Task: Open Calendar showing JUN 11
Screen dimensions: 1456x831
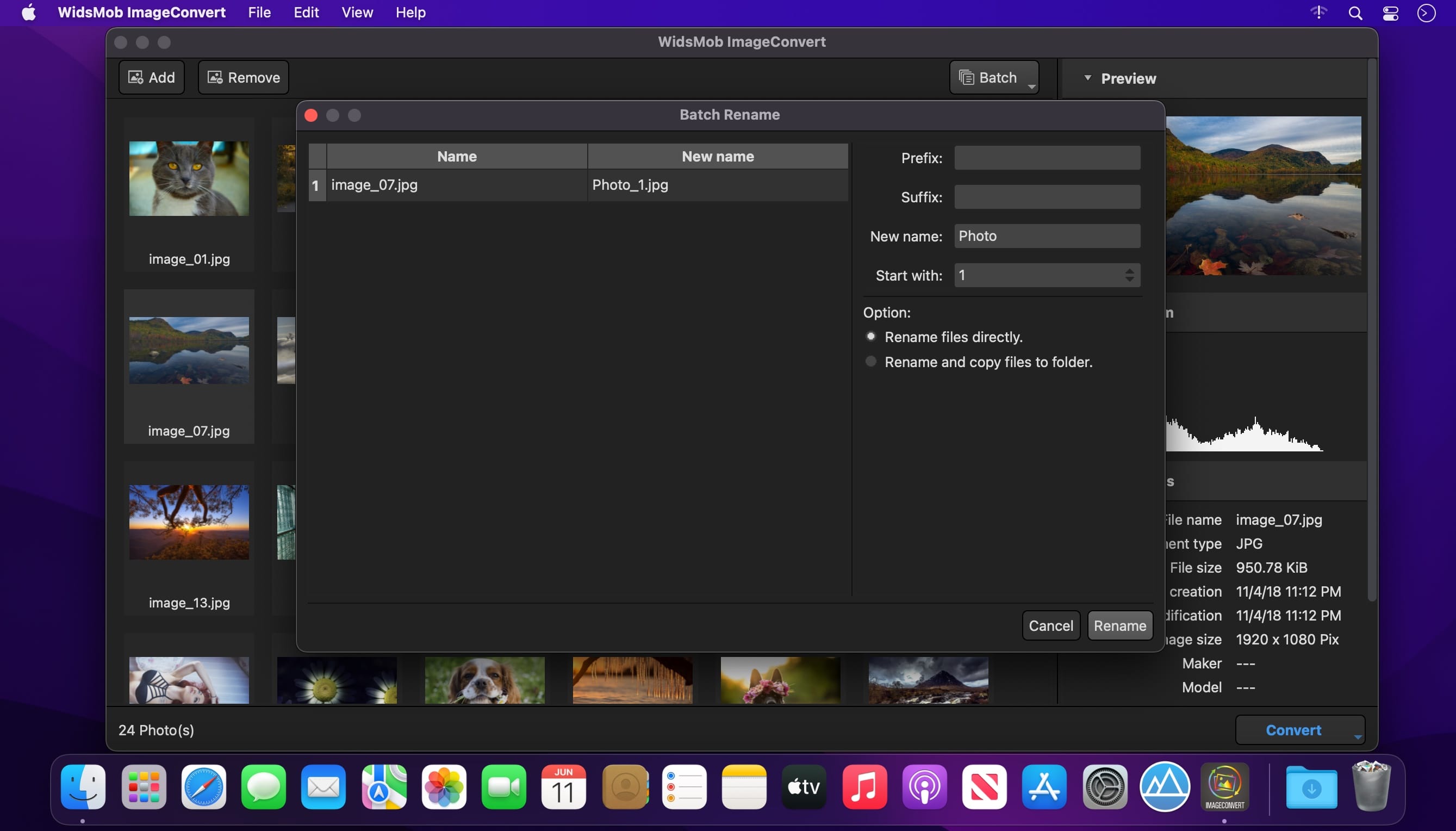Action: pos(564,787)
